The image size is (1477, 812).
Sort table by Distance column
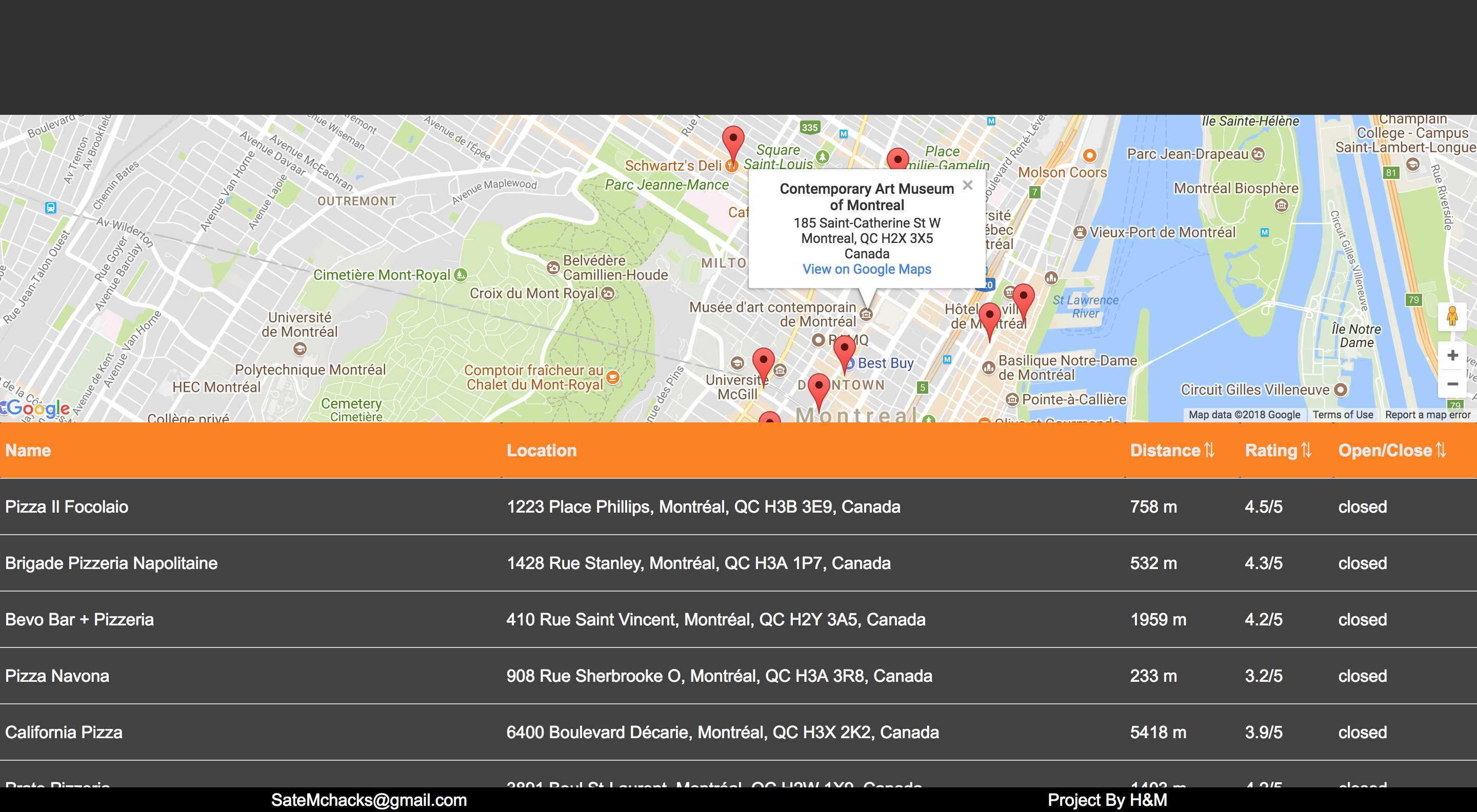coord(1171,451)
